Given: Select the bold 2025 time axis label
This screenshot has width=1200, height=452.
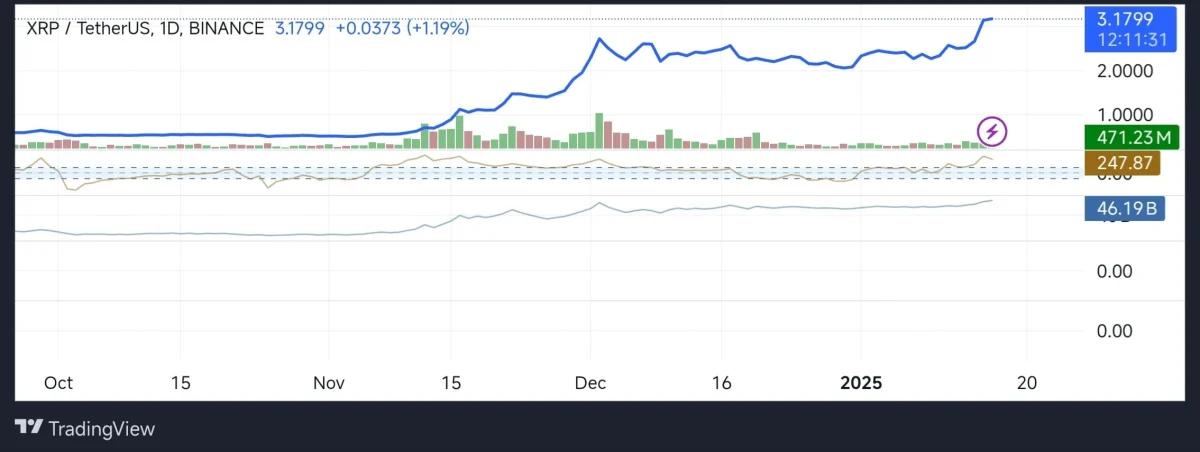Looking at the screenshot, I should 862,383.
